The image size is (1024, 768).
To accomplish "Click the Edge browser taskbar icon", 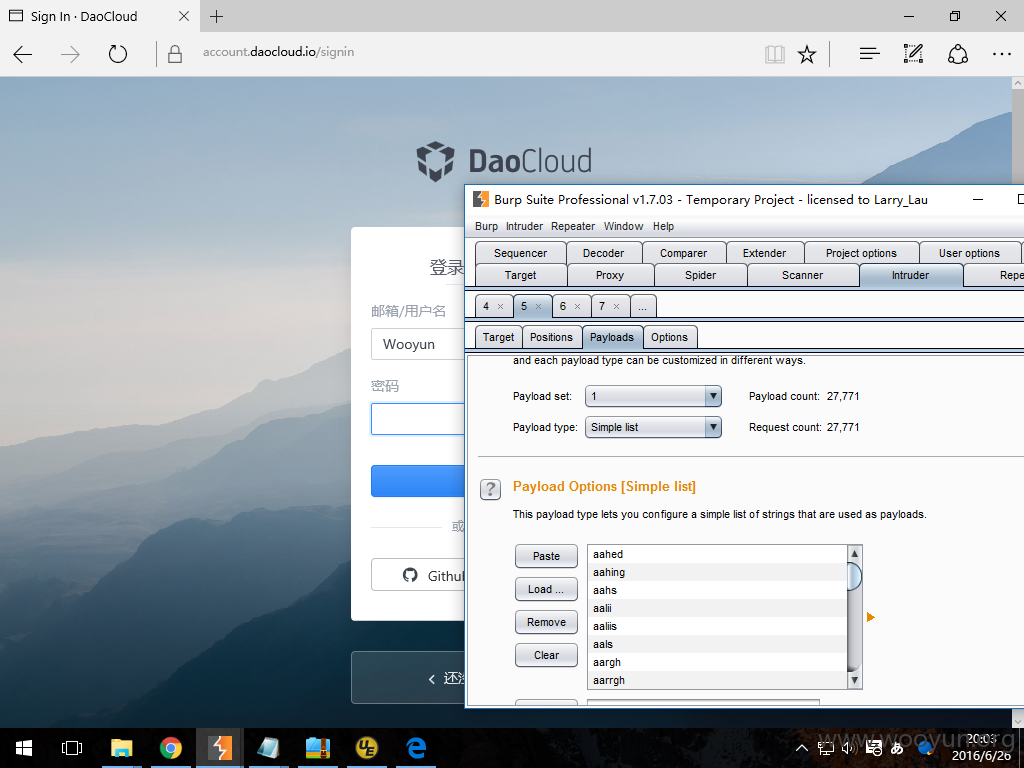I will coord(416,748).
